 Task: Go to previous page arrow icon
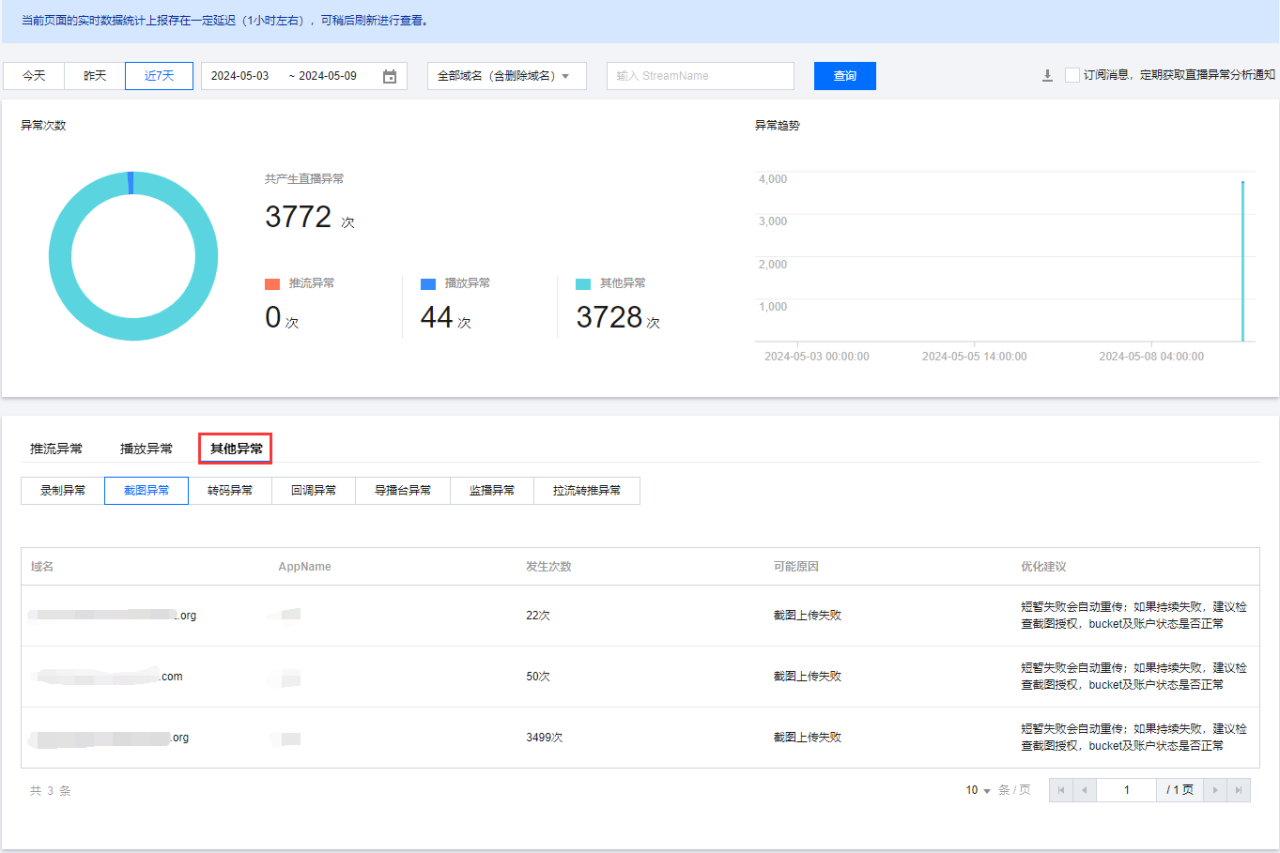[1084, 790]
